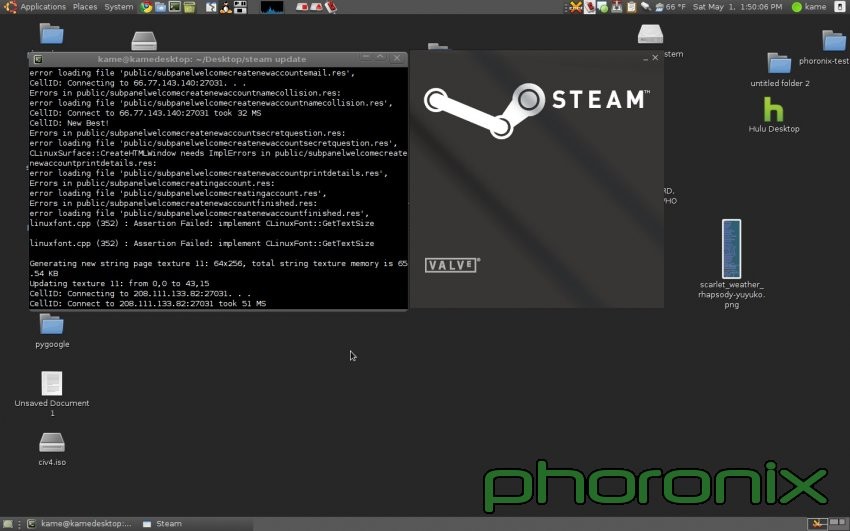Launch Chrome from the top panel
The height and width of the screenshot is (531, 850).
146,7
